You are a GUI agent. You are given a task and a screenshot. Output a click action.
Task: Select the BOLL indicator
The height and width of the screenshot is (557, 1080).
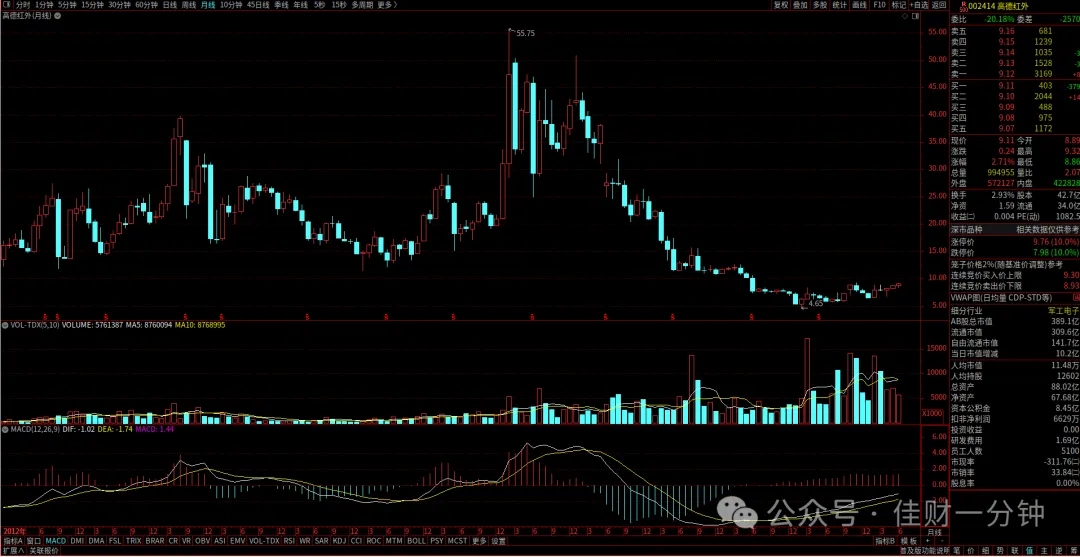[x=416, y=541]
